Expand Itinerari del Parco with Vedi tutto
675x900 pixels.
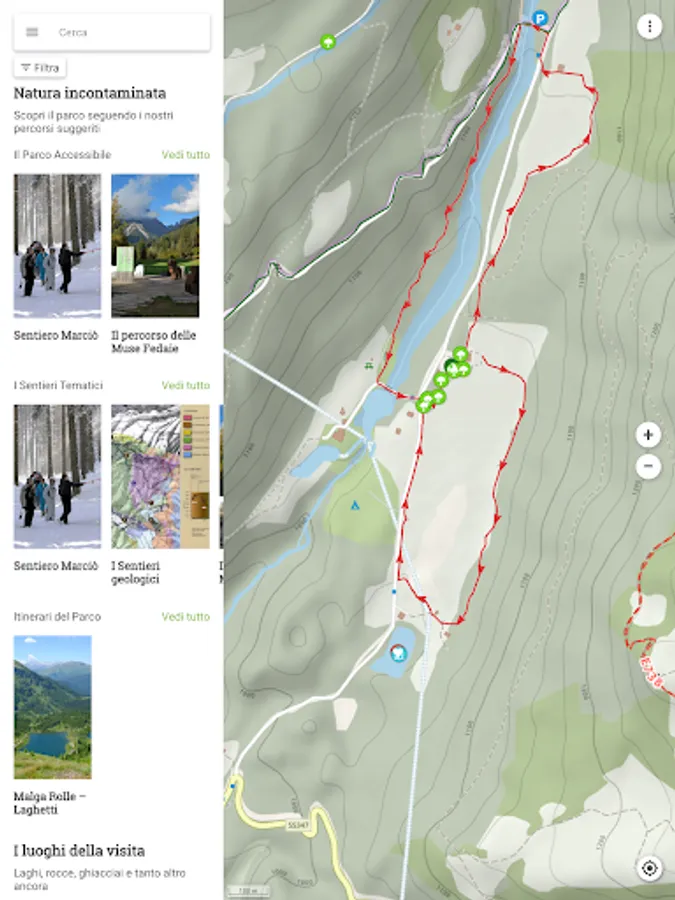pos(185,617)
